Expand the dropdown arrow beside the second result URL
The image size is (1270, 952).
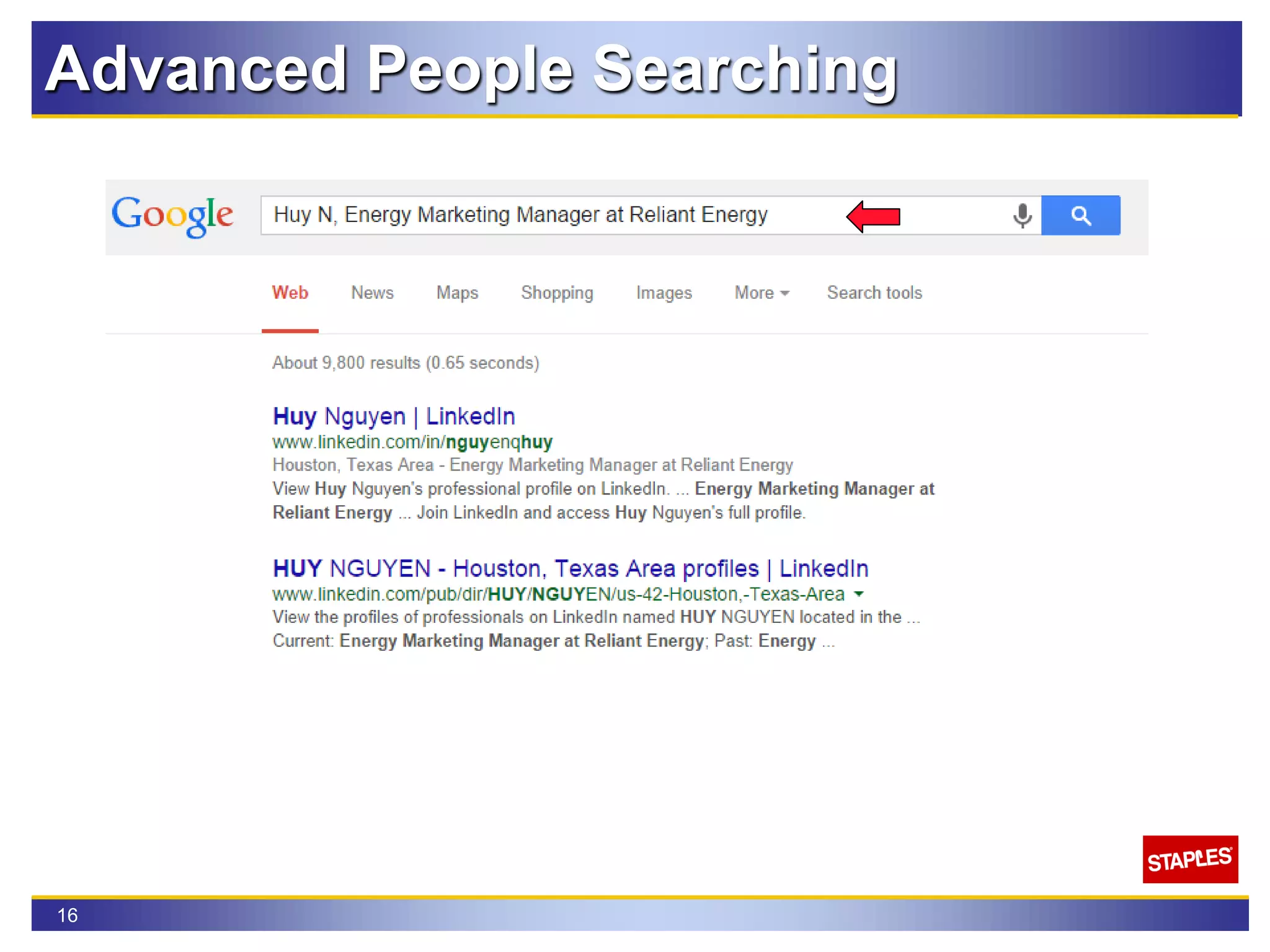point(859,594)
